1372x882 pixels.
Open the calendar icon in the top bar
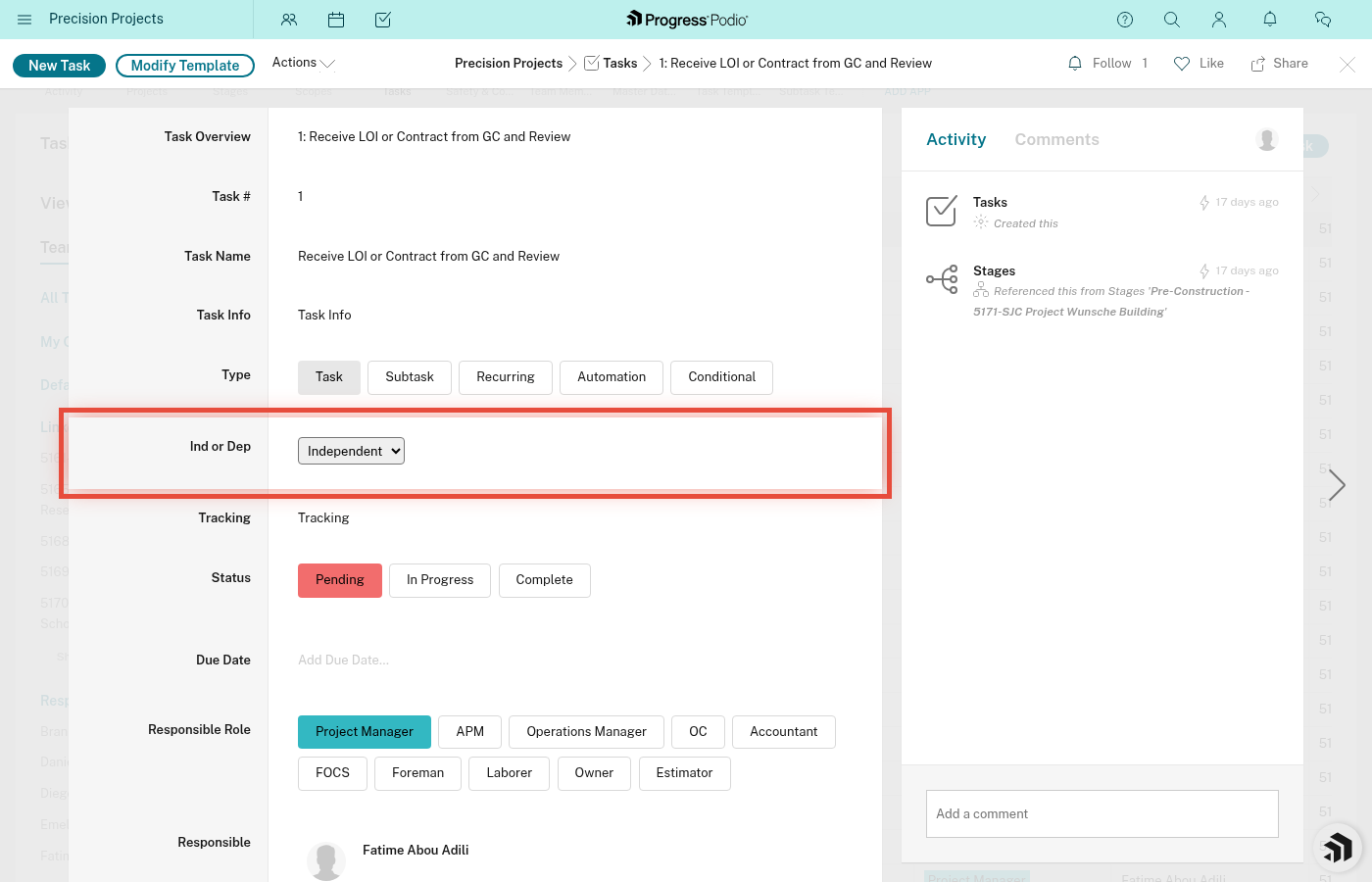(336, 20)
